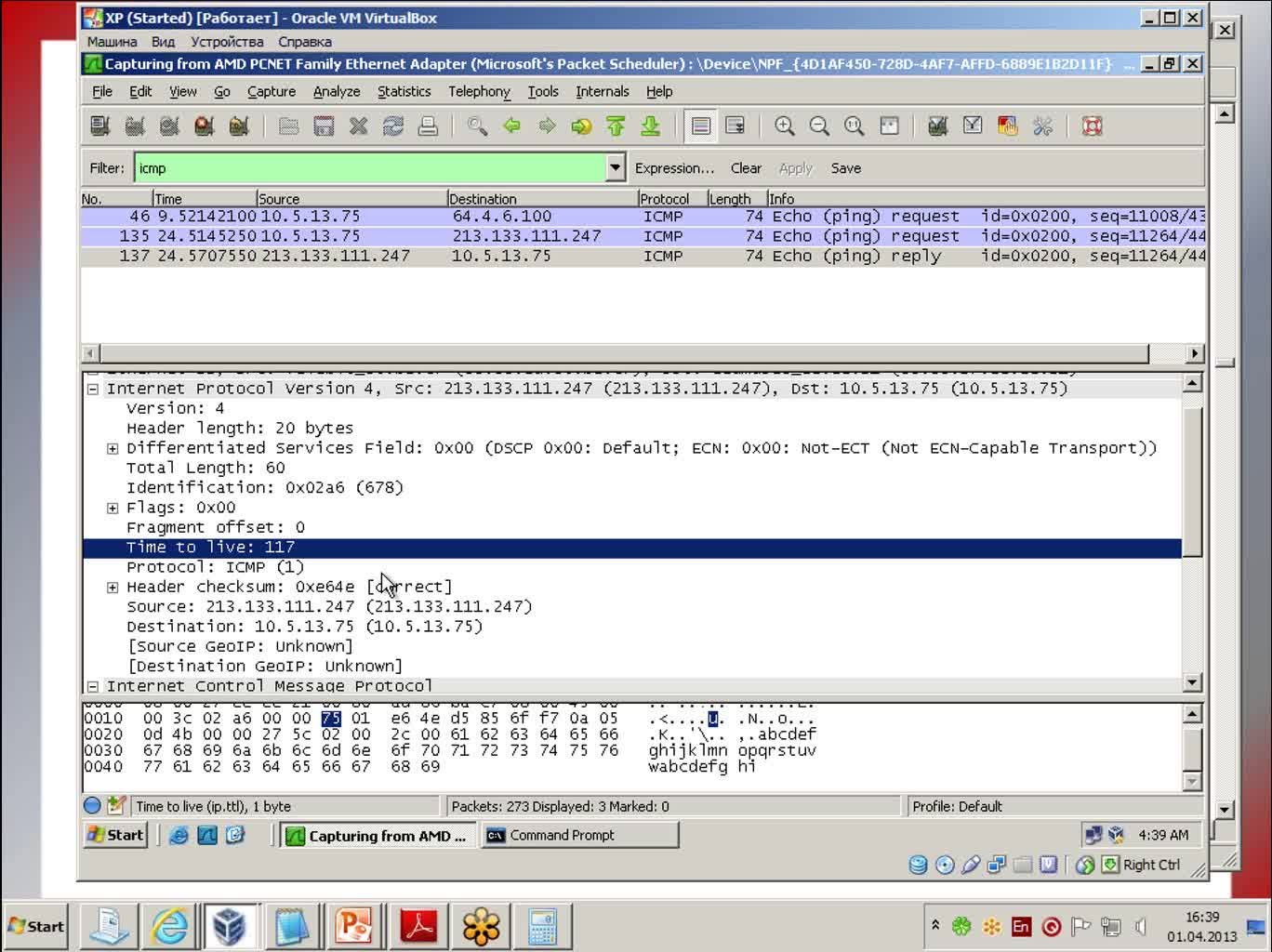This screenshot has width=1272, height=952.
Task: Open the coloring rules editor icon
Action: 1007,126
